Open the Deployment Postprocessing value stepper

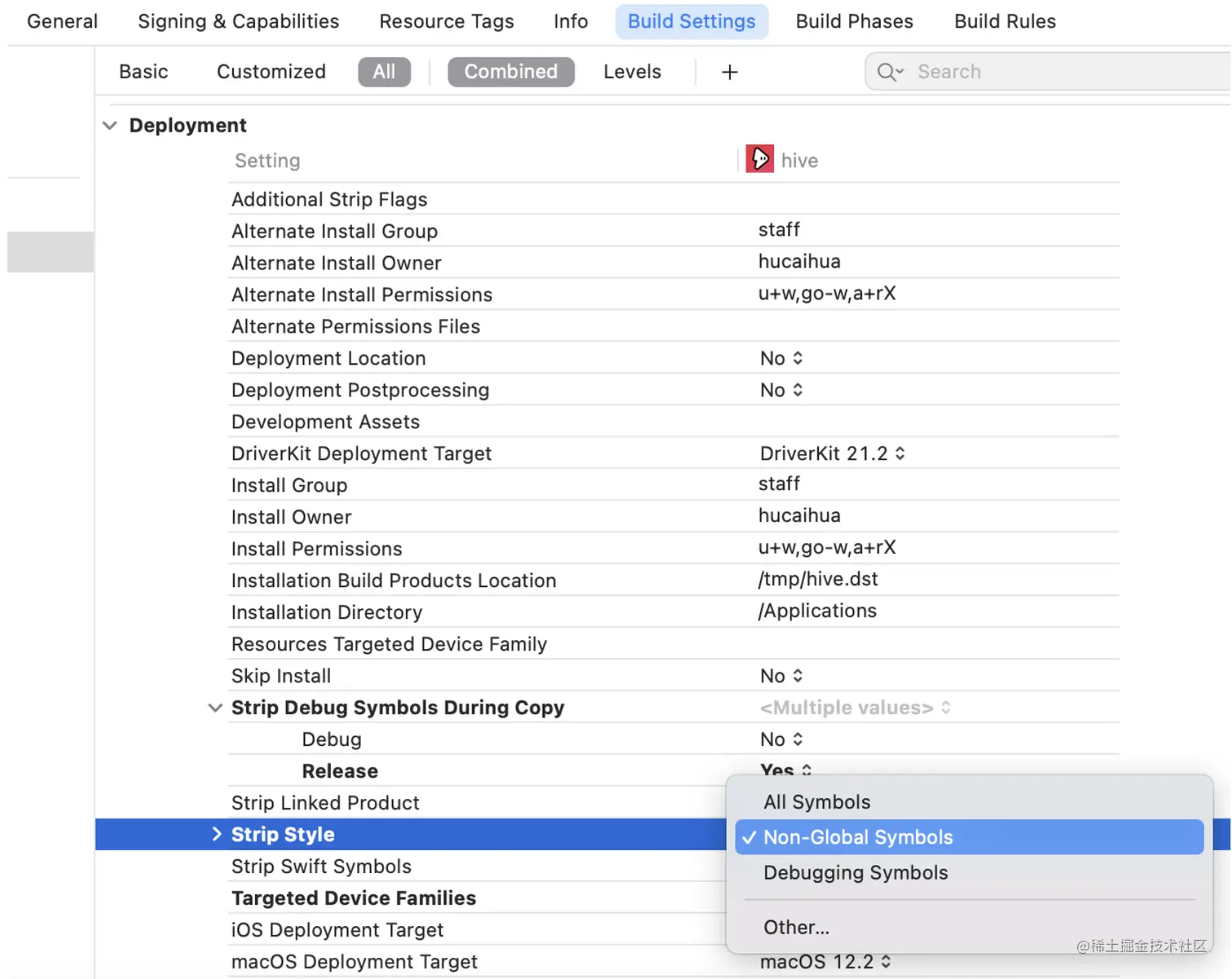[x=797, y=389]
